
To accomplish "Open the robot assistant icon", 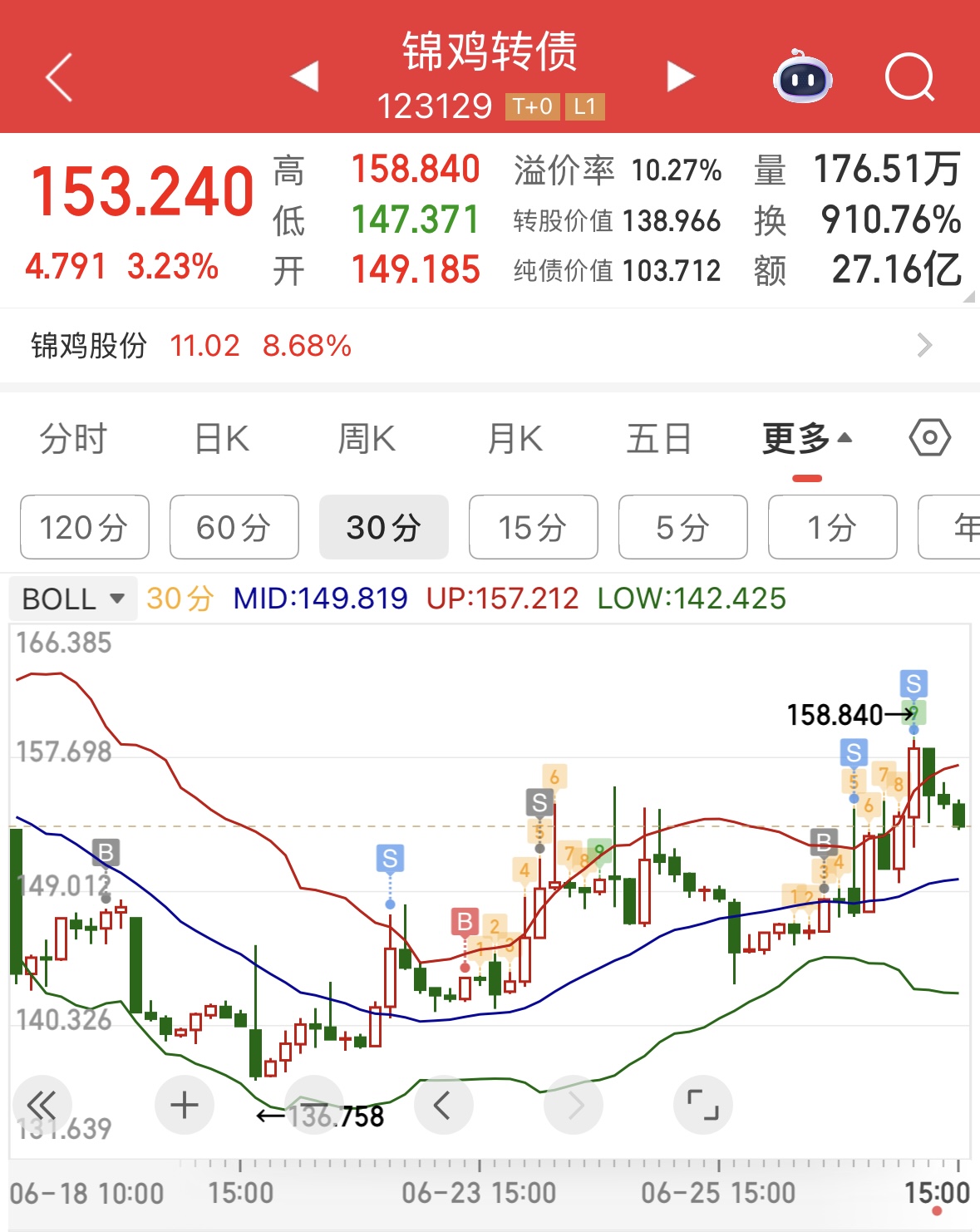I will click(802, 77).
